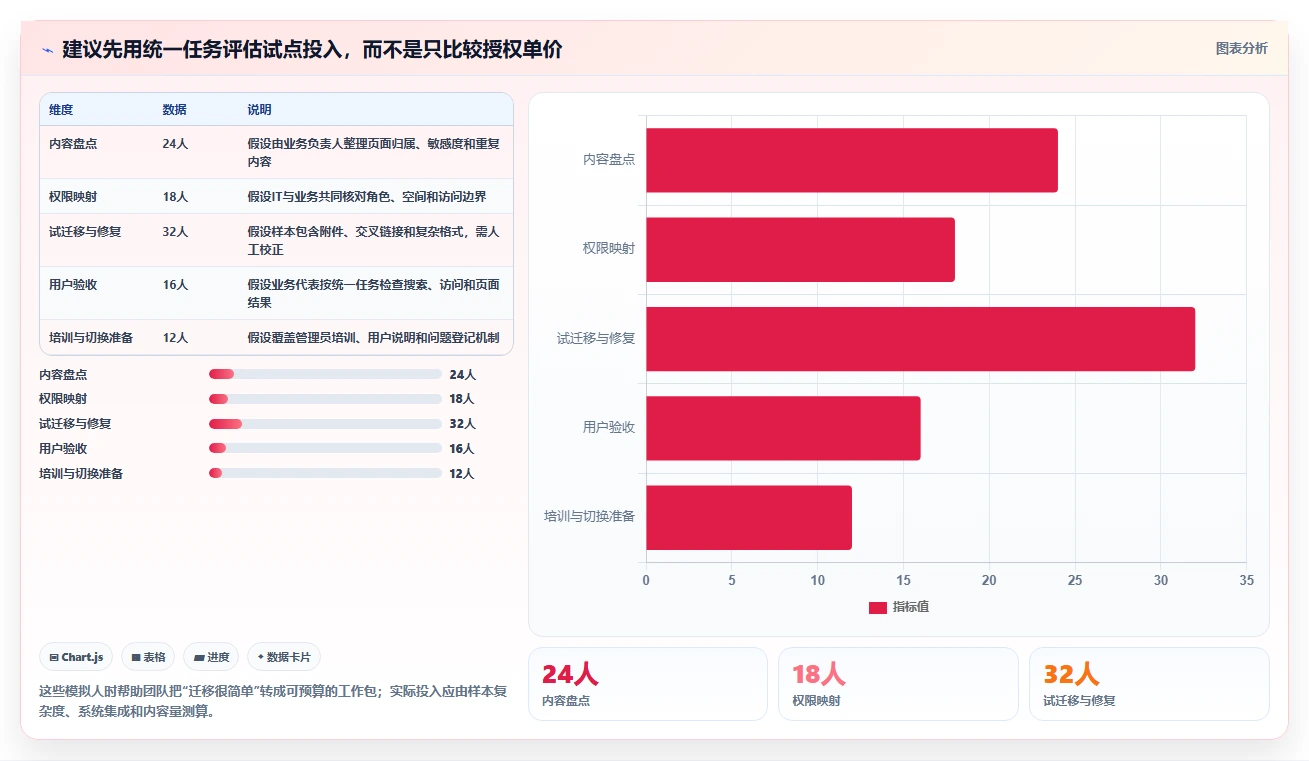The width and height of the screenshot is (1309, 761).
Task: Click the 12人 value in the table
Action: coord(175,338)
